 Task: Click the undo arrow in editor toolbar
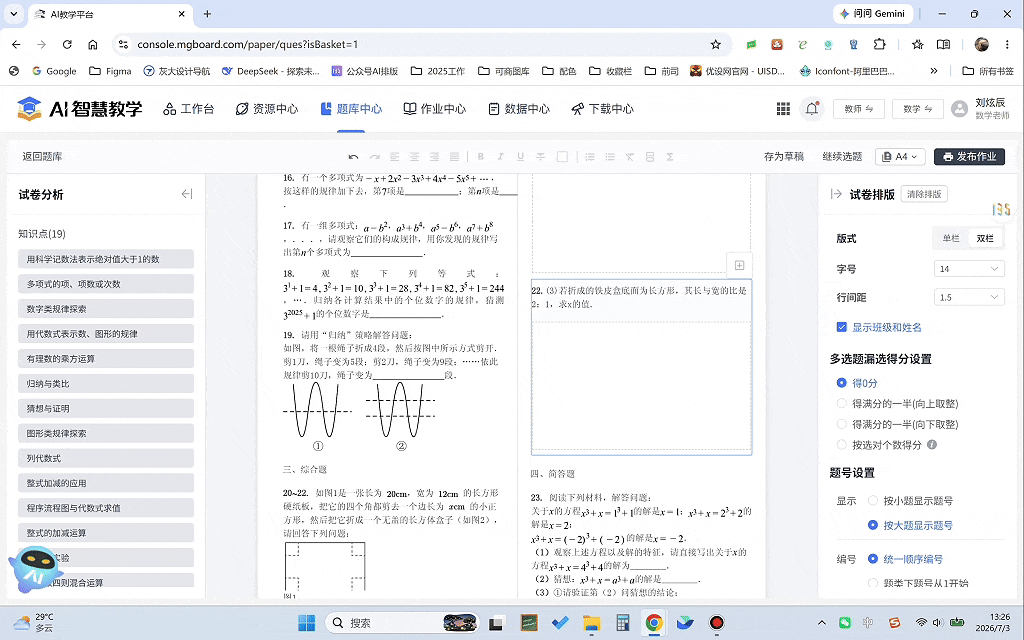353,157
